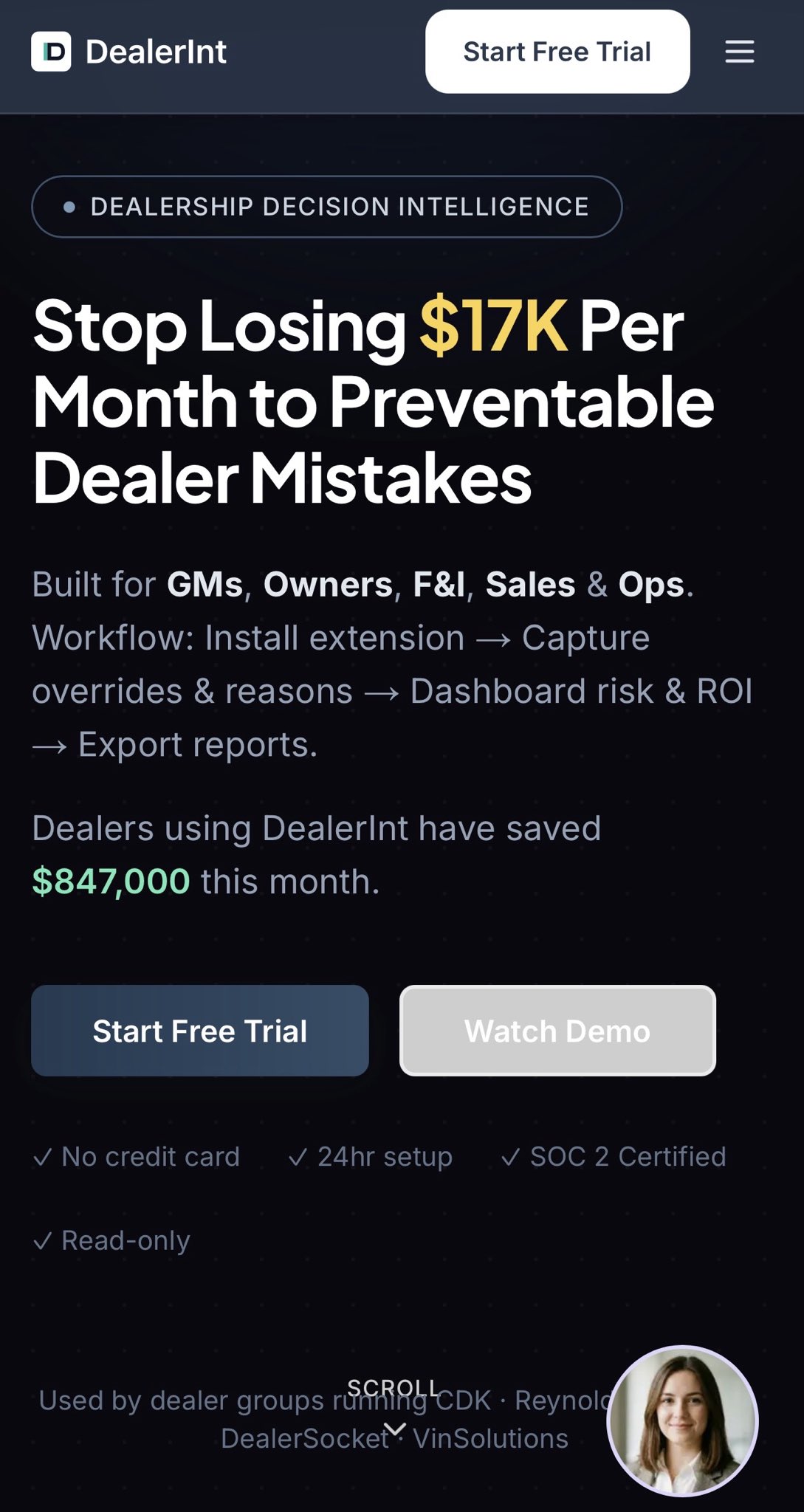Click the Watch Demo button
This screenshot has height=1512, width=804.
(557, 1031)
